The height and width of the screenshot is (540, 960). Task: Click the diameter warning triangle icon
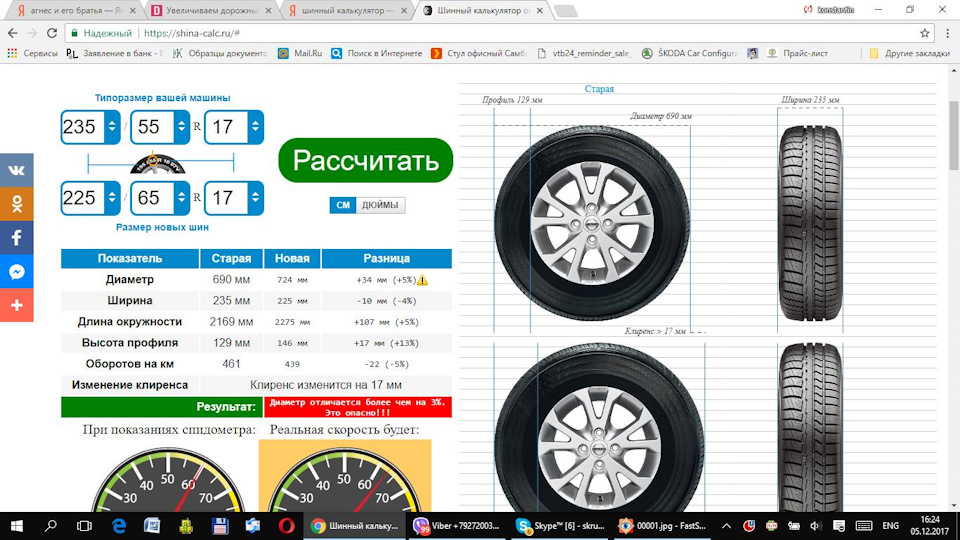(423, 281)
